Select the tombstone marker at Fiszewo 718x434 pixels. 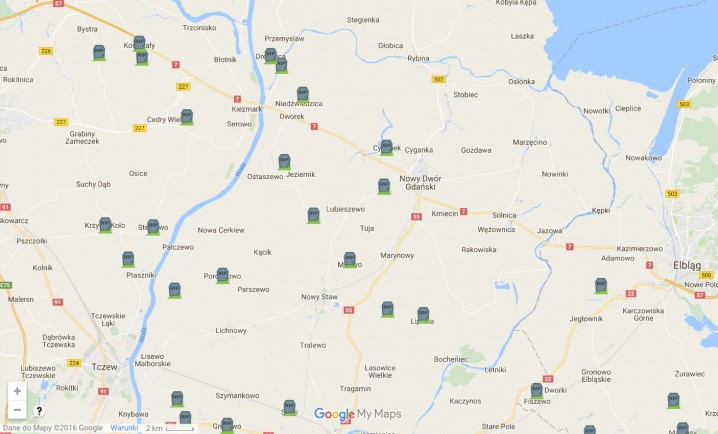537,391
